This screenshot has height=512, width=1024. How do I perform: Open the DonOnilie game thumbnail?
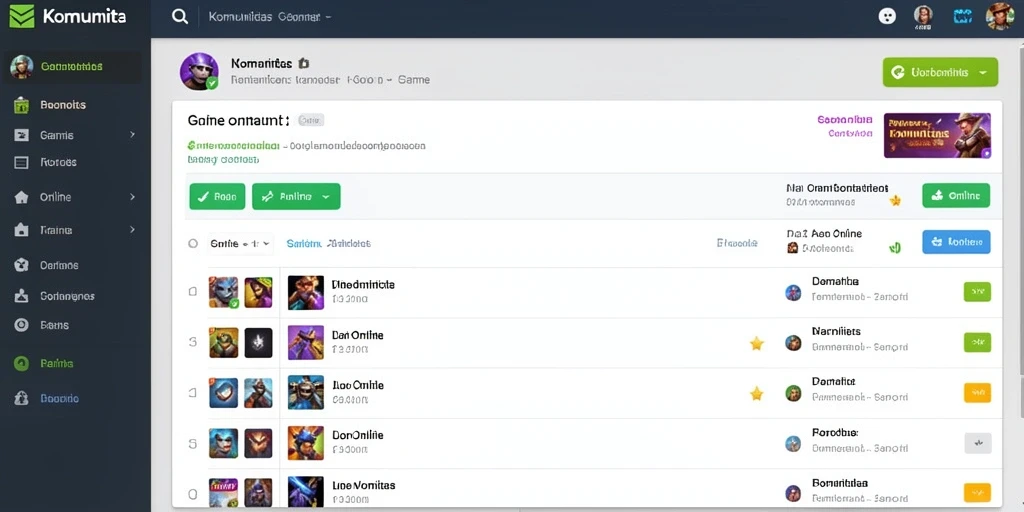point(306,443)
